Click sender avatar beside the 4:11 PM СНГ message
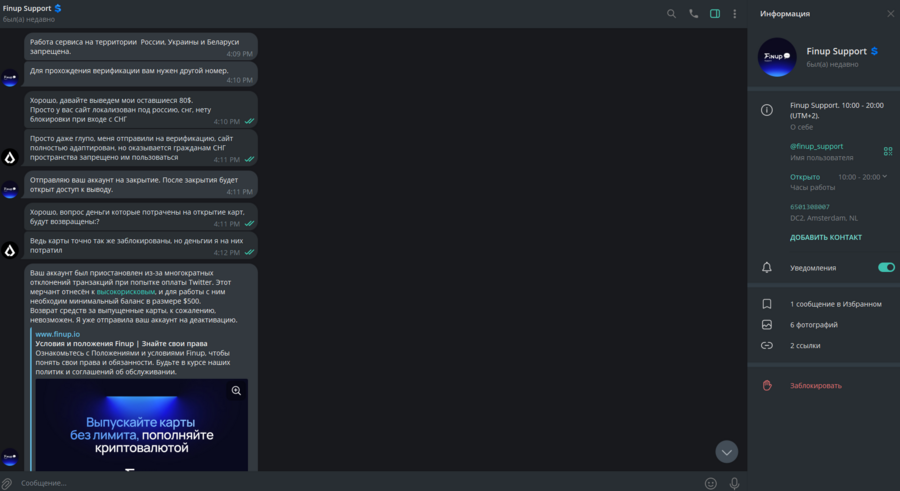The height and width of the screenshot is (491, 900). tap(10, 157)
